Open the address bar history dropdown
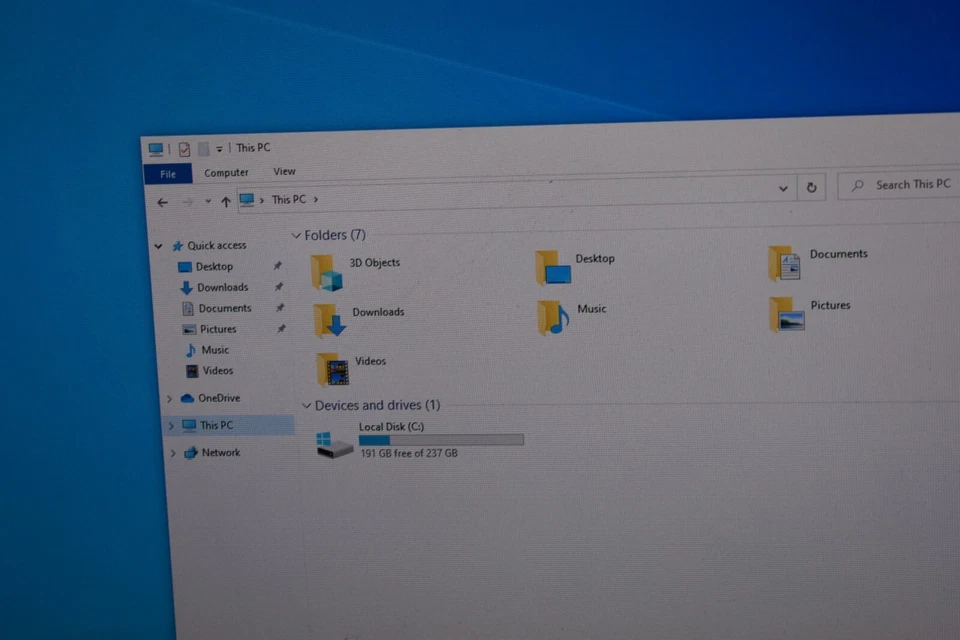 tap(783, 188)
